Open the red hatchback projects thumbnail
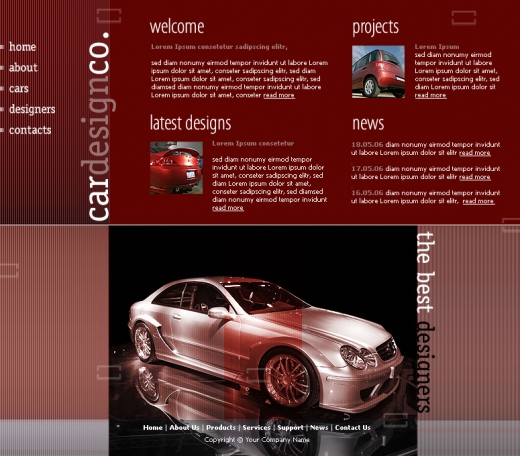The width and height of the screenshot is (520, 456). coord(378,72)
